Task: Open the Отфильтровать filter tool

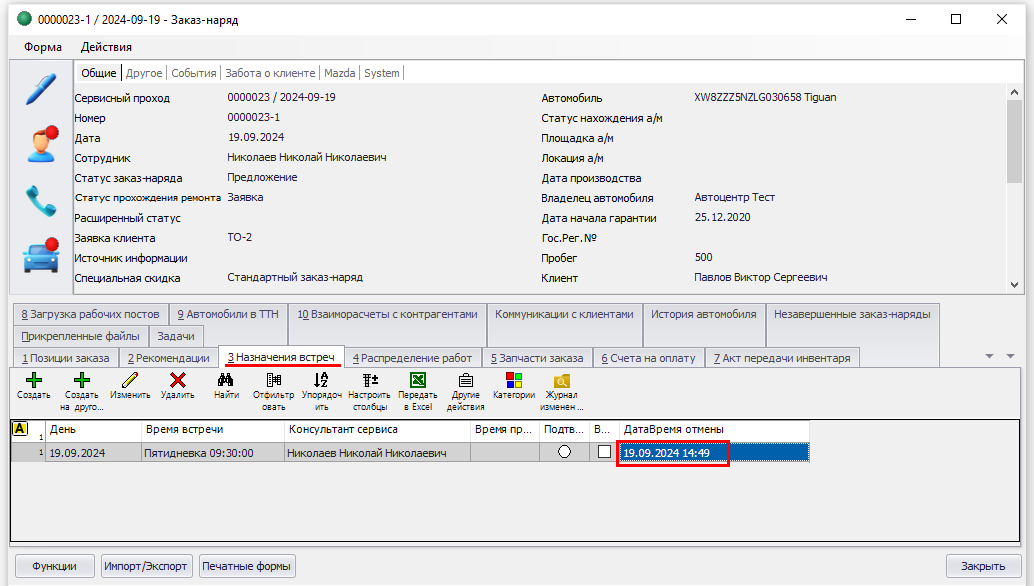Action: tap(273, 381)
